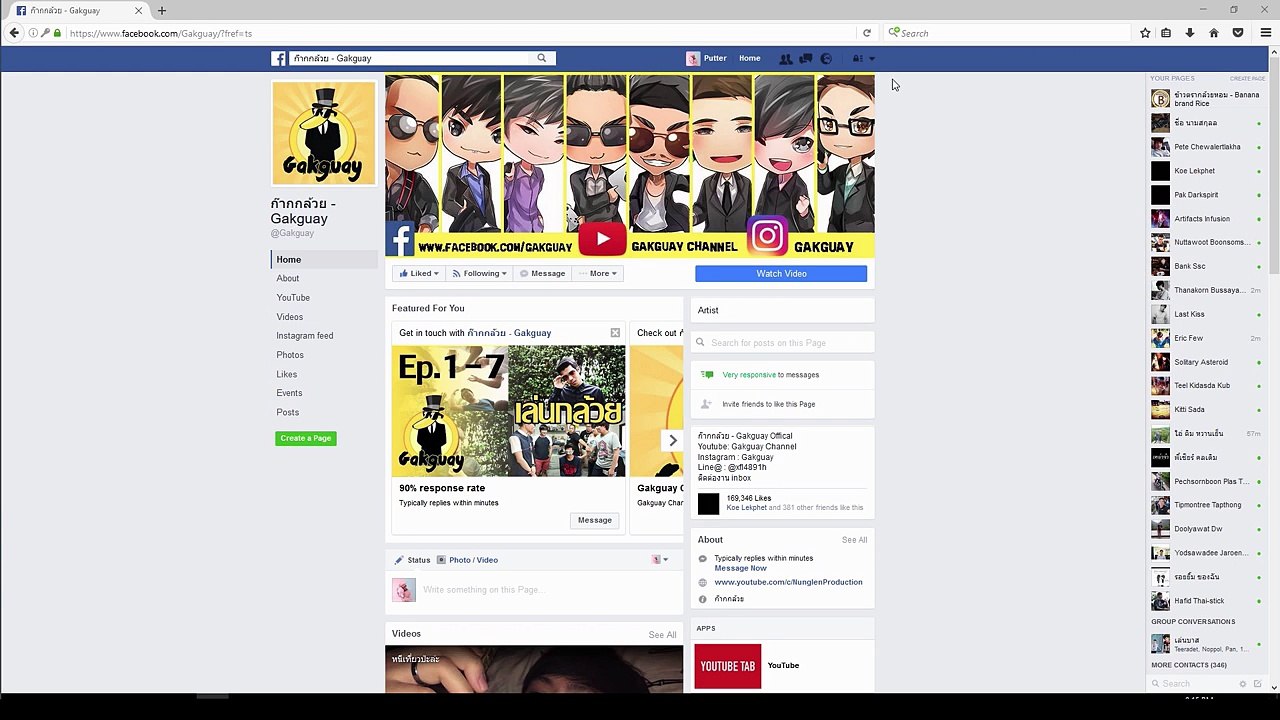Open the bookmarks list icon in browser toolbar
This screenshot has height=720, width=1280.
(x=1166, y=33)
